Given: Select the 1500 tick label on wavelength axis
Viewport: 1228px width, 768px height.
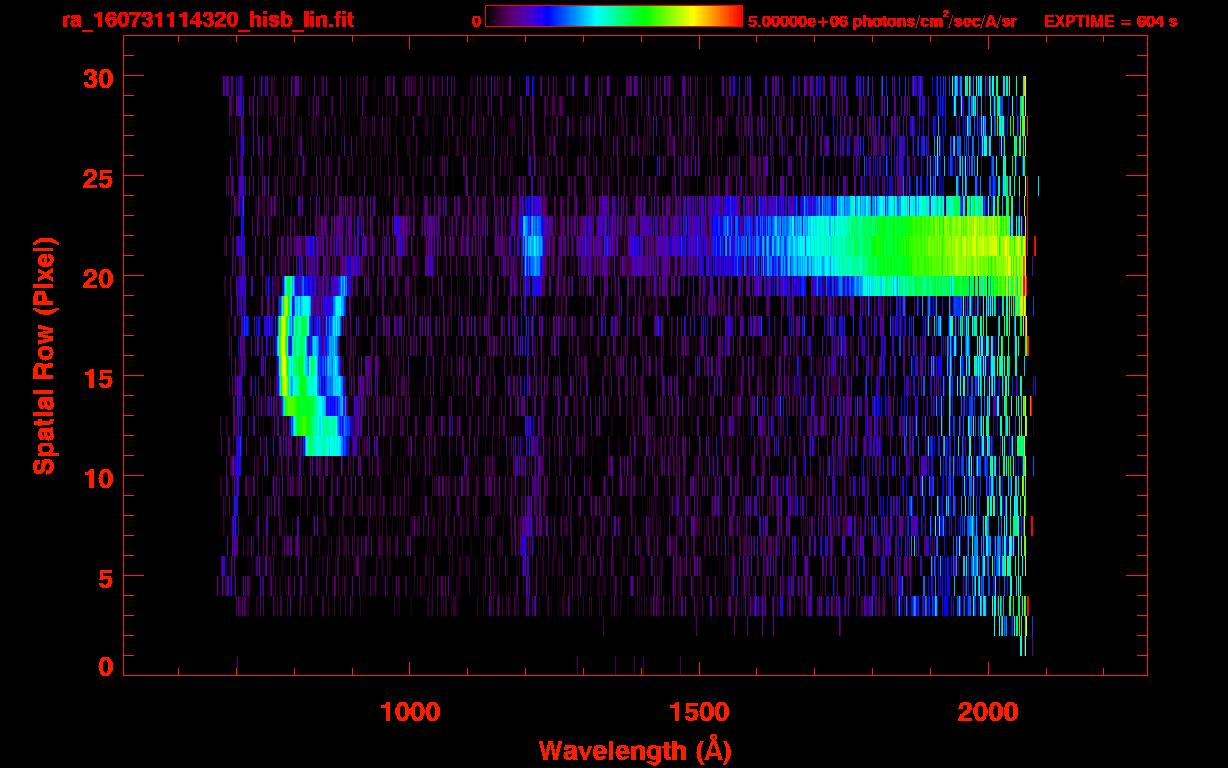Looking at the screenshot, I should [x=698, y=711].
